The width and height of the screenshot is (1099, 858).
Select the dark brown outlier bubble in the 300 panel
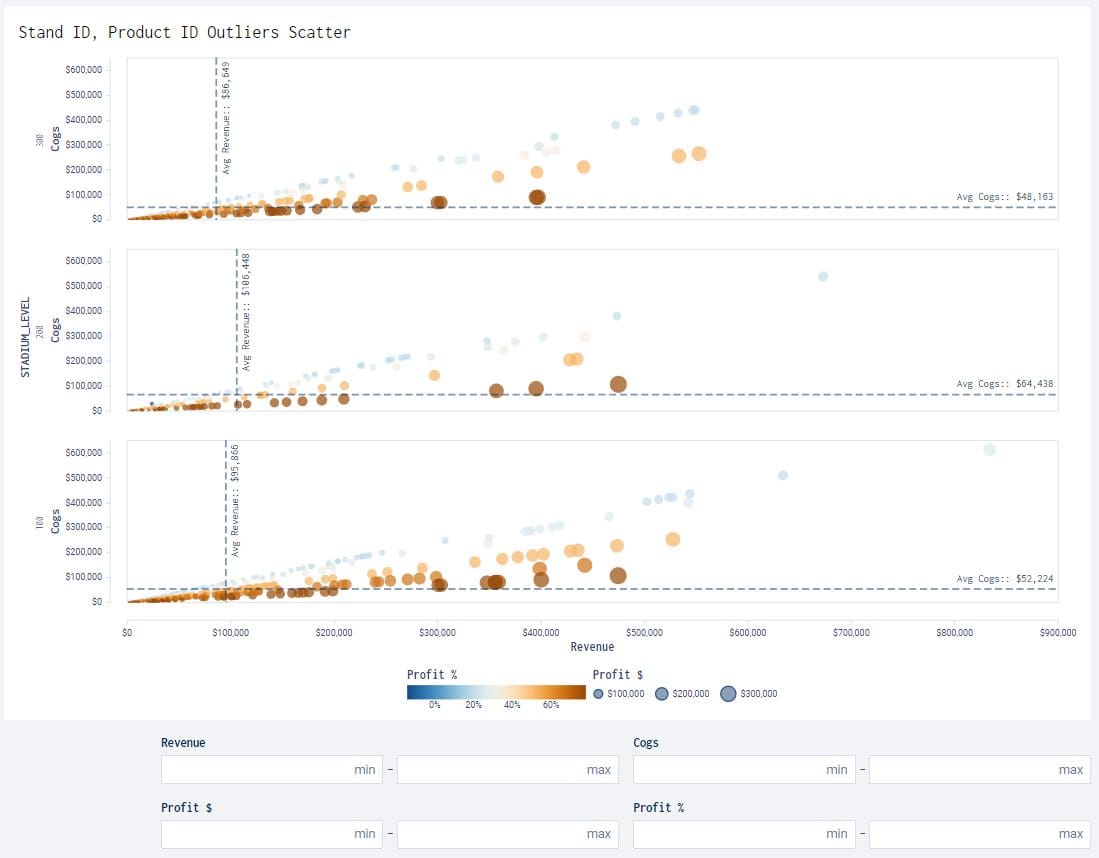[x=536, y=198]
